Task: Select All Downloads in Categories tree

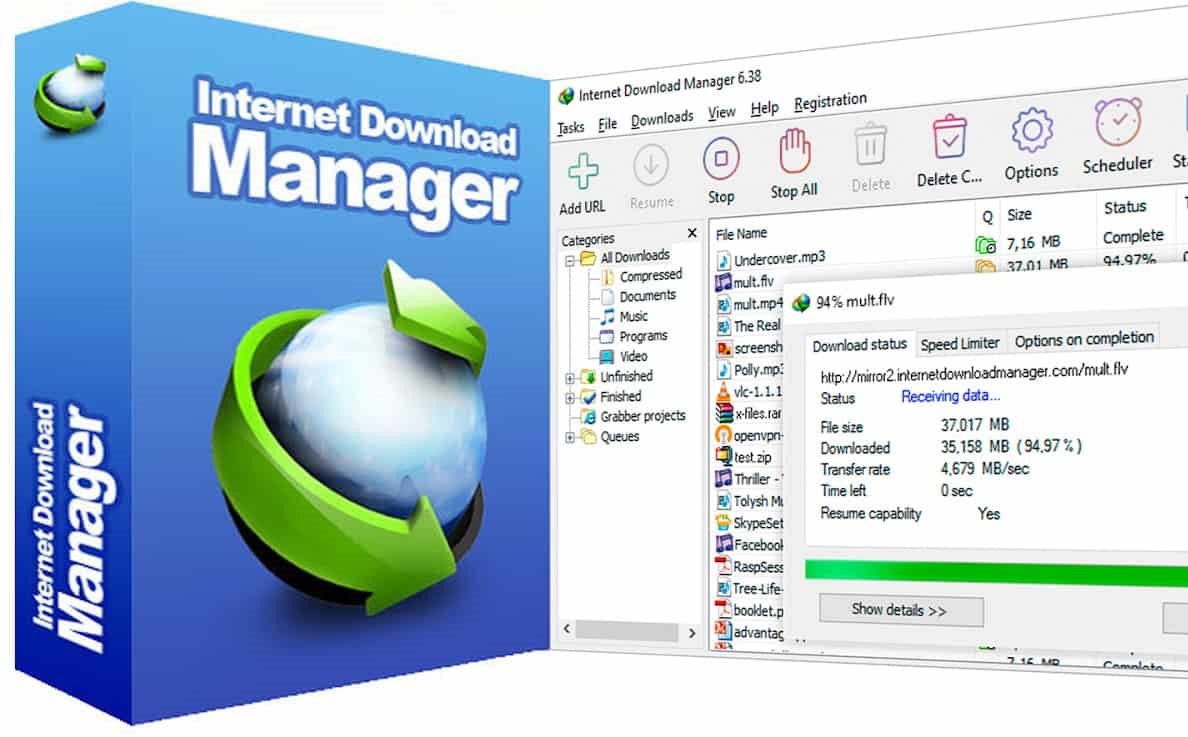Action: tap(635, 256)
